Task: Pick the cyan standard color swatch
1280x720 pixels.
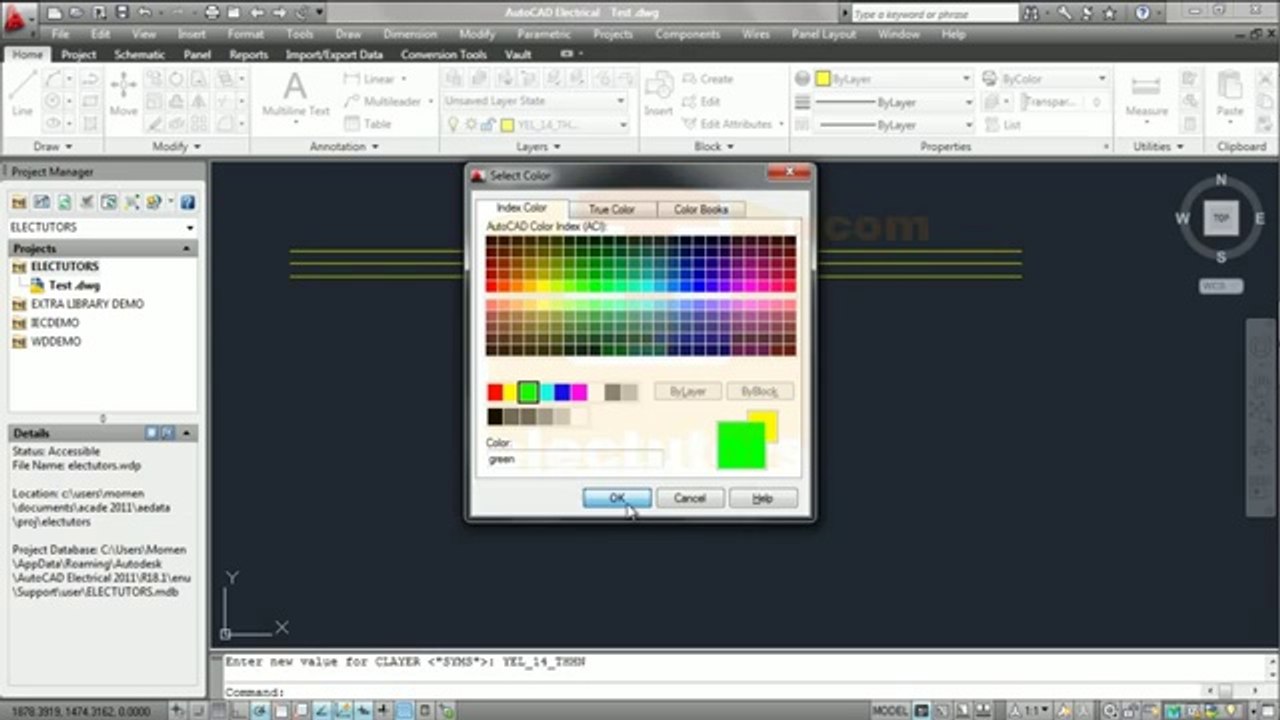Action: (x=546, y=393)
